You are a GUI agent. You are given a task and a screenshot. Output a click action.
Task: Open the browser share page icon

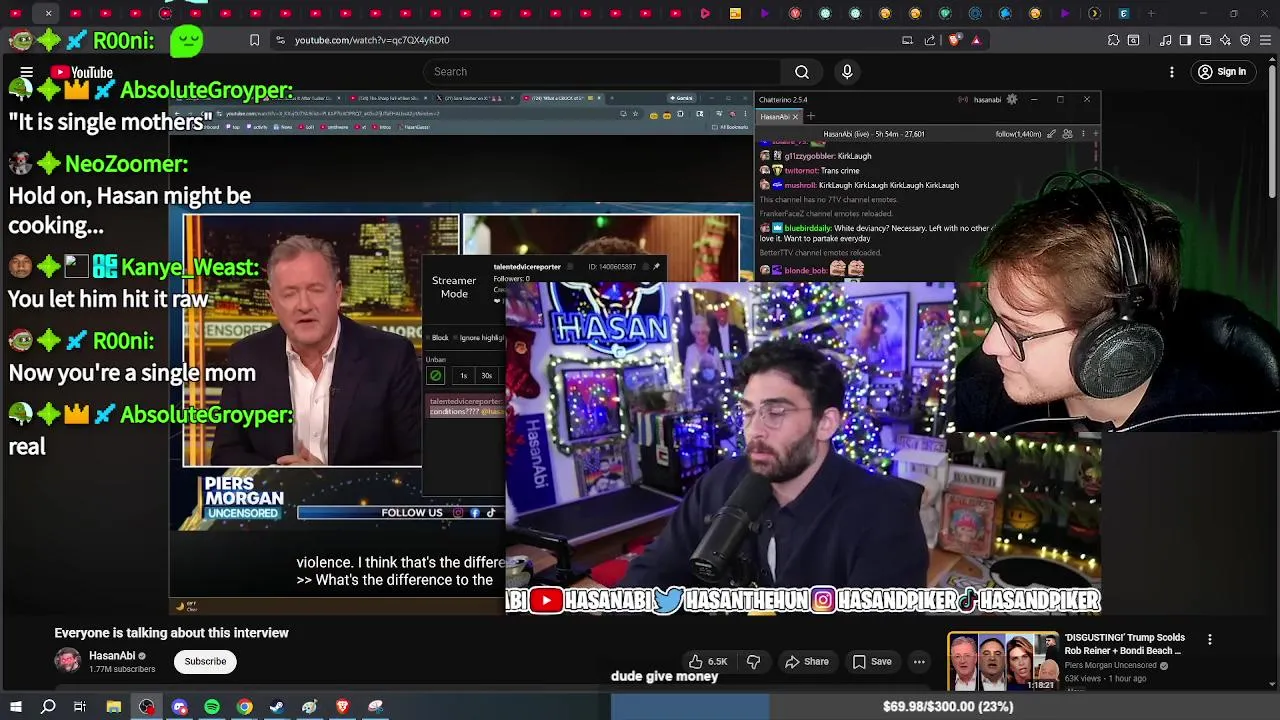coord(930,40)
